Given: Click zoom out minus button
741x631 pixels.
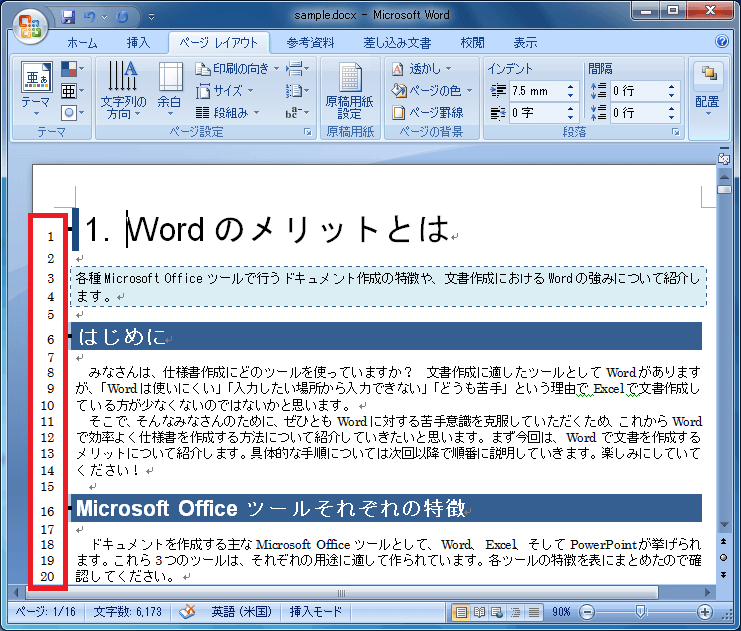Looking at the screenshot, I should (586, 613).
